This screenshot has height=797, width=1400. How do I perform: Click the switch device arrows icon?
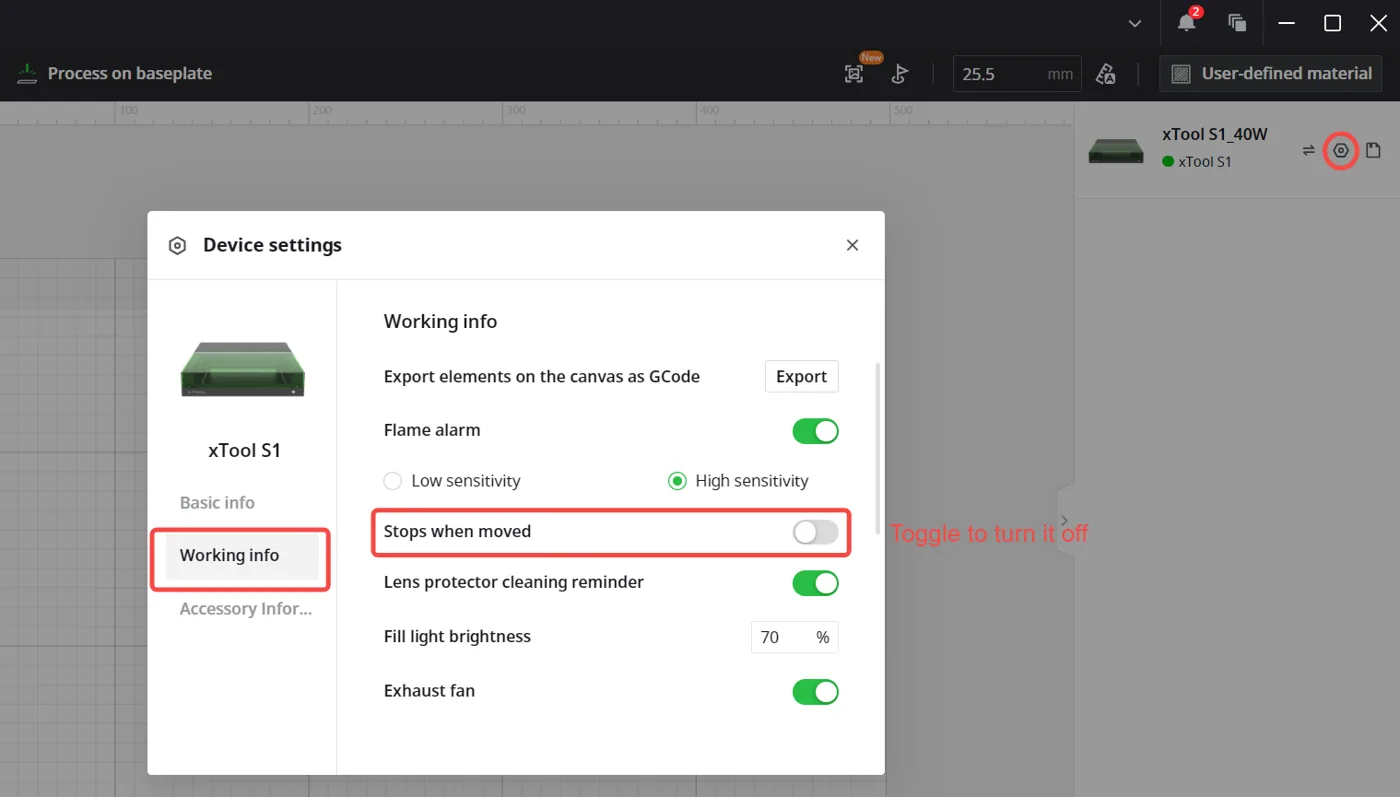click(x=1308, y=151)
